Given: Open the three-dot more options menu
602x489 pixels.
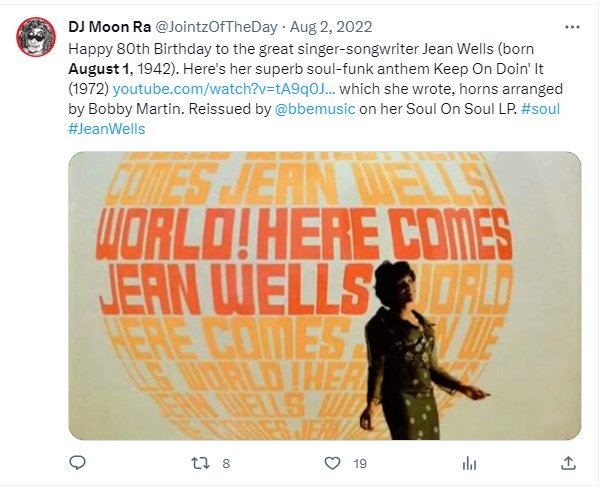Looking at the screenshot, I should pyautogui.click(x=572, y=27).
